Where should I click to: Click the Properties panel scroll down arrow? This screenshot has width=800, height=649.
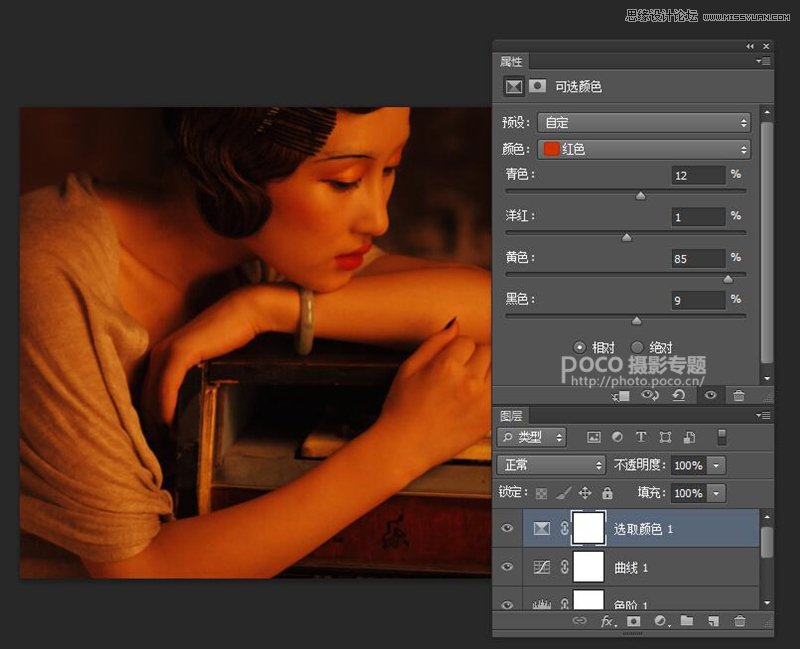click(767, 379)
